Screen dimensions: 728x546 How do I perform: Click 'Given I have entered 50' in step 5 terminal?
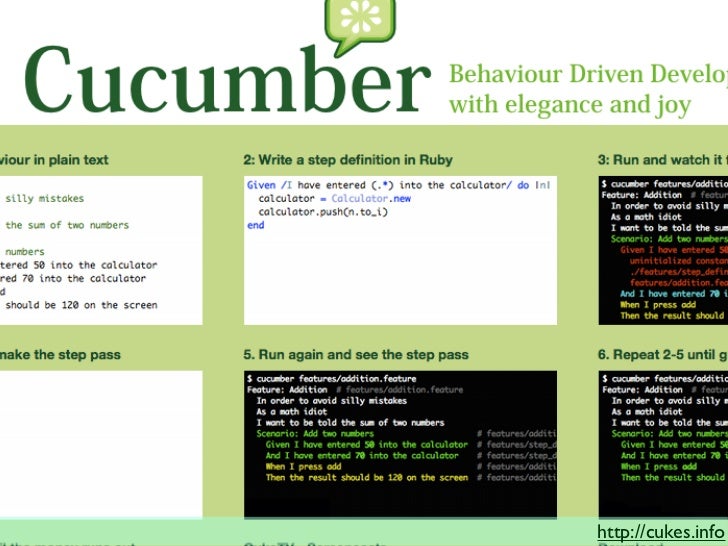367,445
